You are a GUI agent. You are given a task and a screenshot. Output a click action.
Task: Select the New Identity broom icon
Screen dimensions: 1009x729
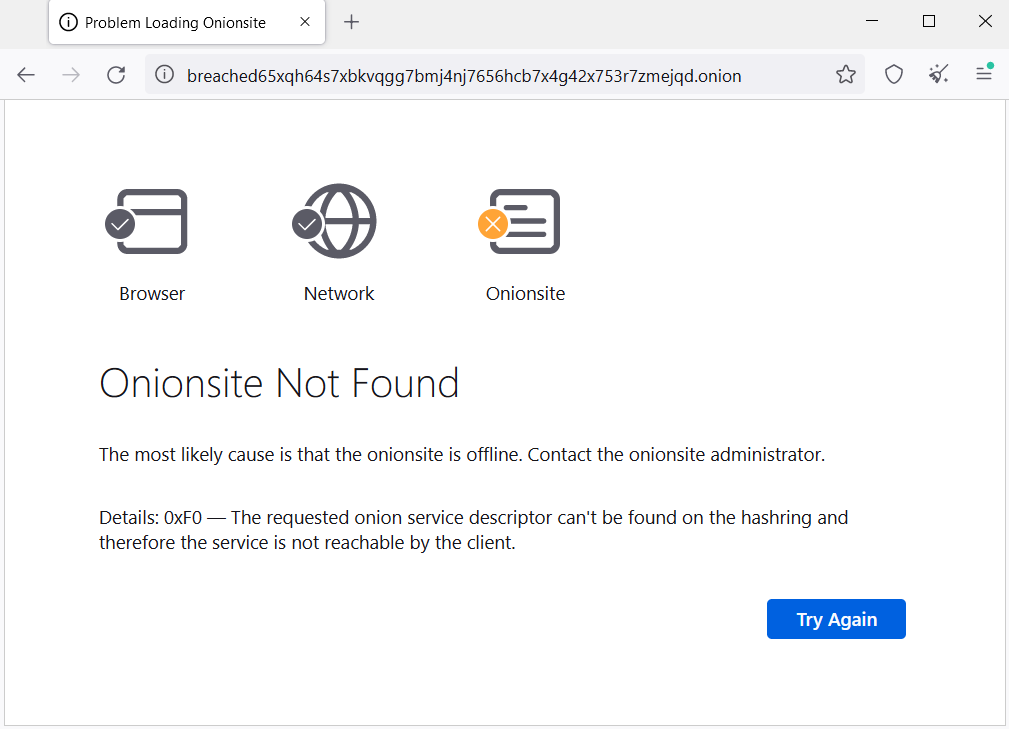pyautogui.click(x=938, y=75)
